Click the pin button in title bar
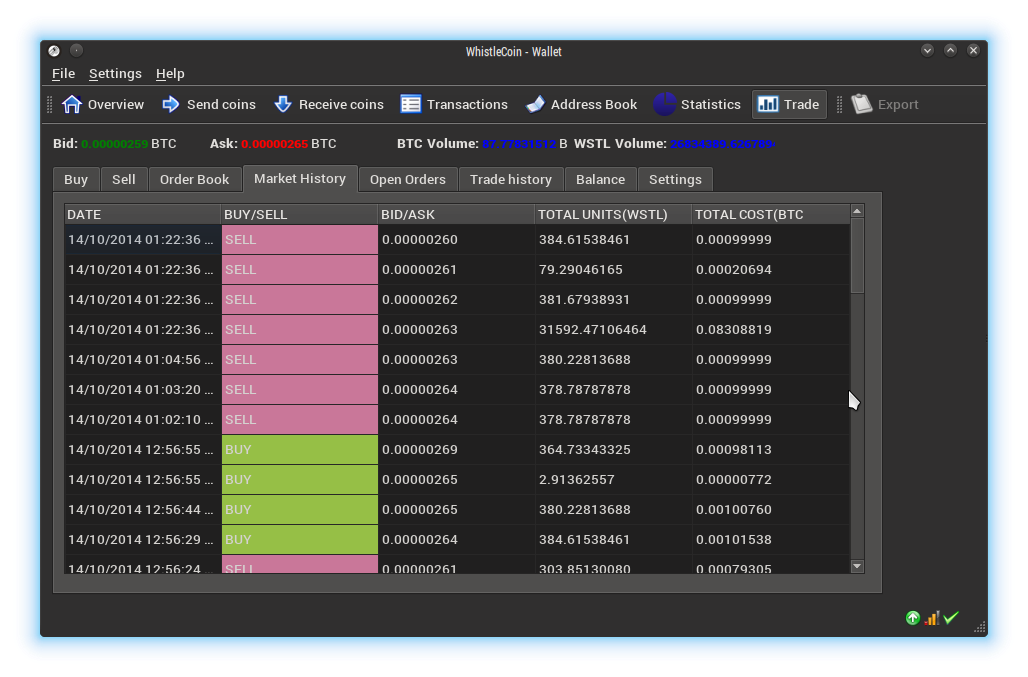Screen dimensions: 1028x677 [x=76, y=50]
